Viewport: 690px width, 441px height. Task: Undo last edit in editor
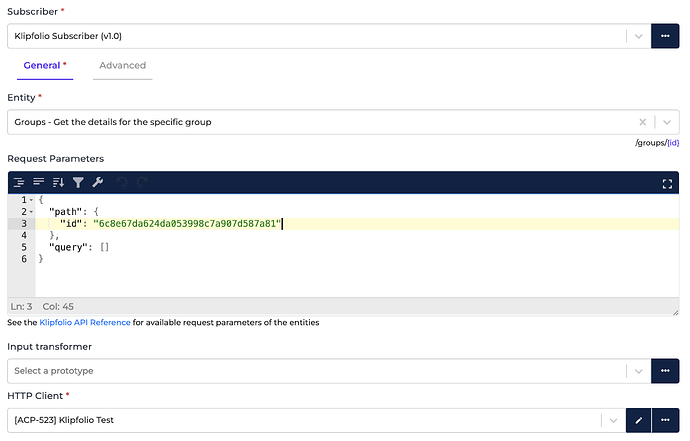pyautogui.click(x=122, y=182)
